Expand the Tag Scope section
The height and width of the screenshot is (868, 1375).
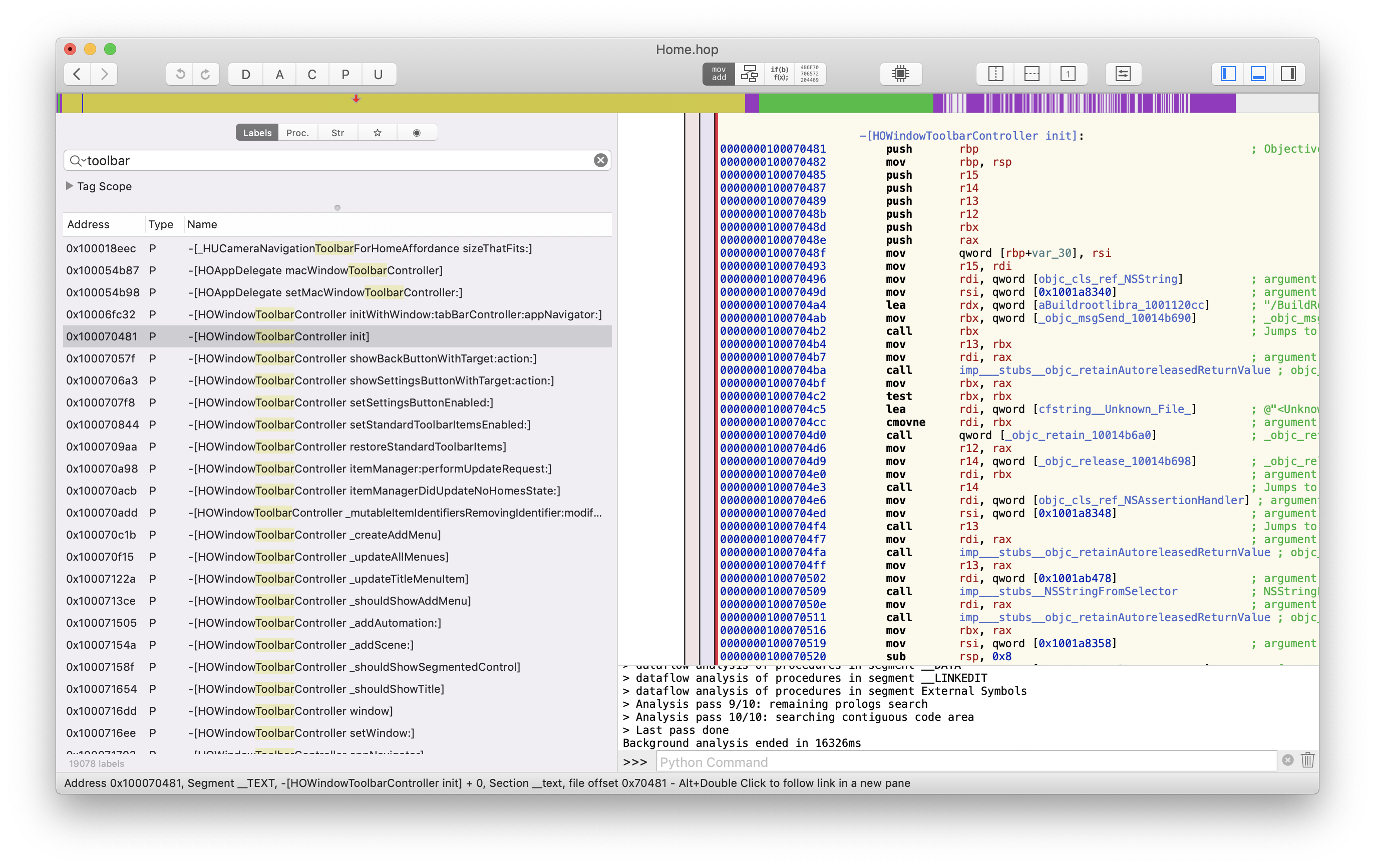(x=70, y=186)
